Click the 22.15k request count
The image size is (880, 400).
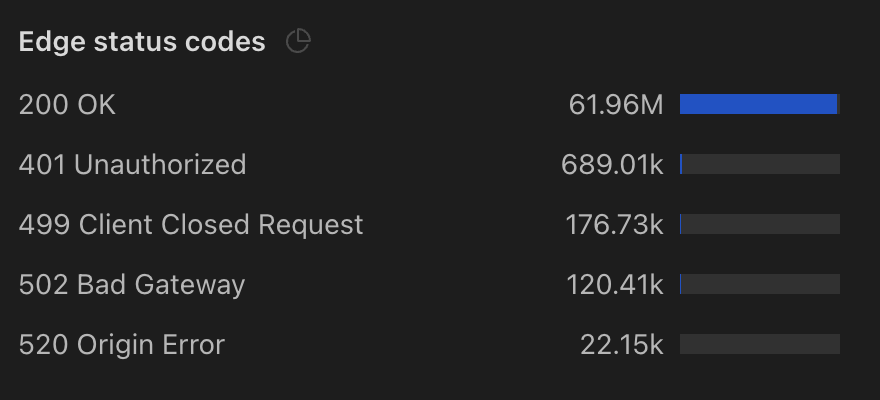(621, 344)
